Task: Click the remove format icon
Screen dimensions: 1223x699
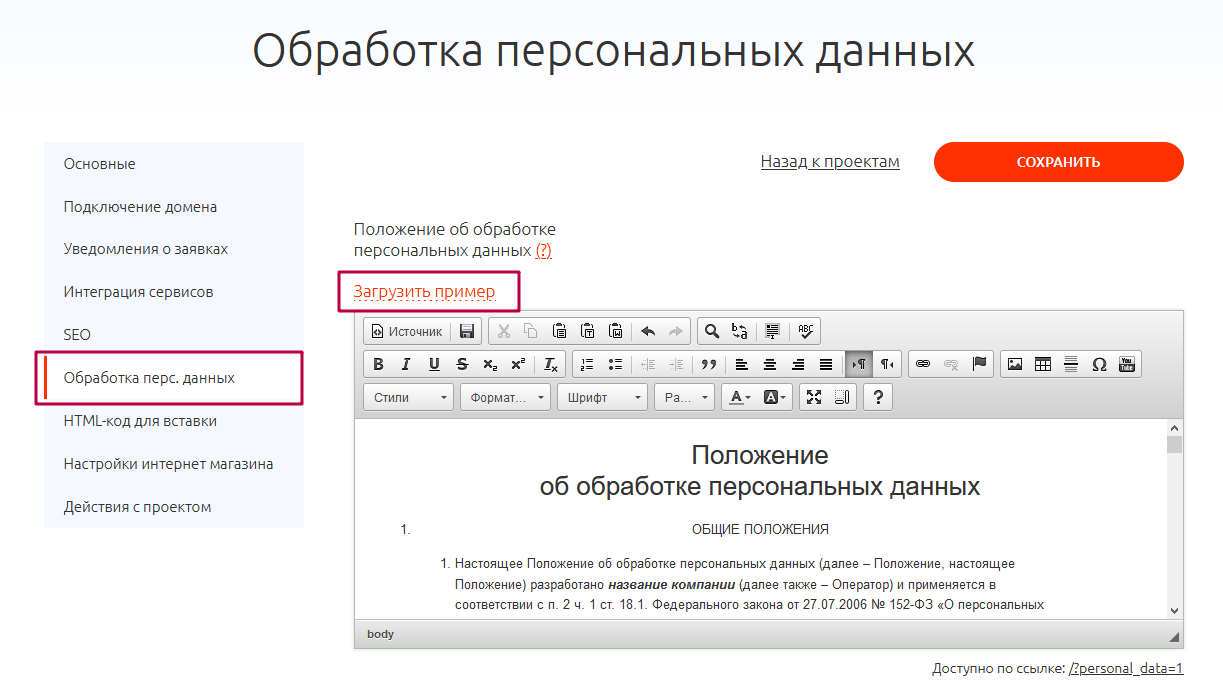Action: click(551, 364)
